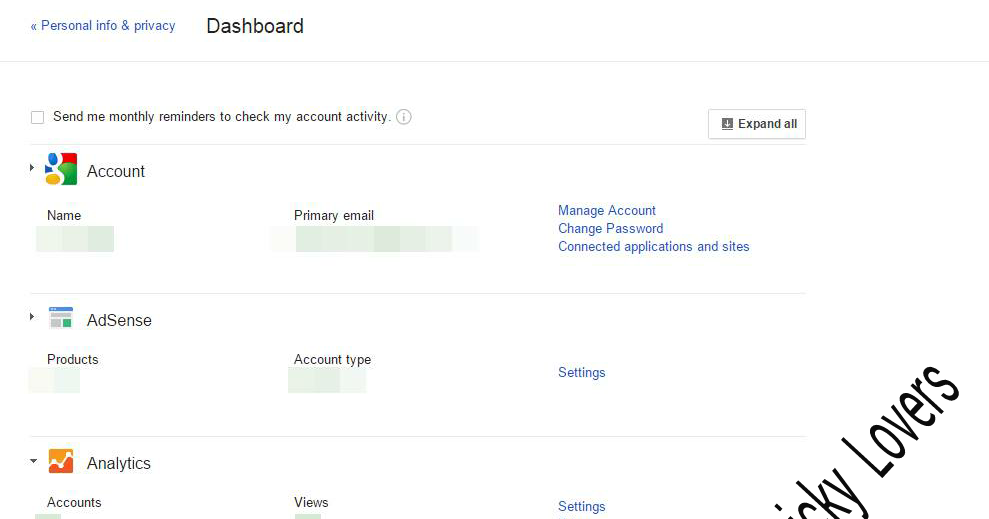Click the Analytics product icon
Screen dimensions: 989x519
pos(61,462)
